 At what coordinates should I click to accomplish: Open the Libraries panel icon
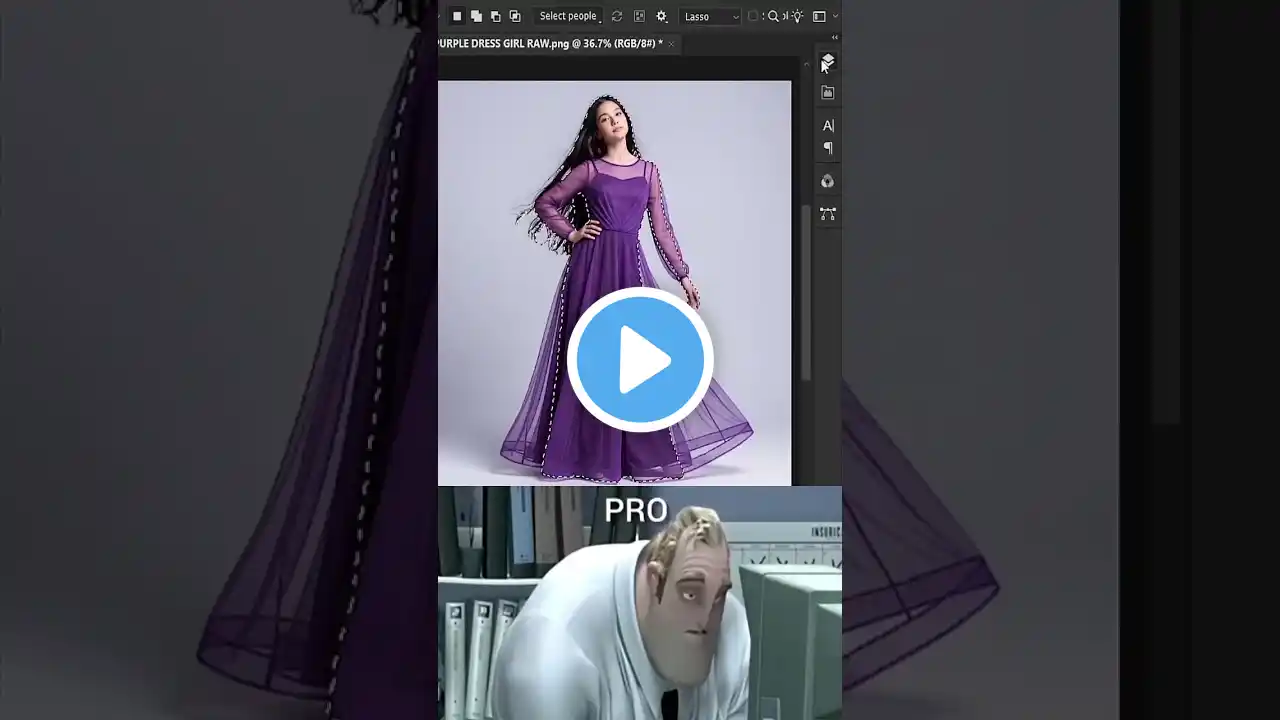click(x=828, y=92)
